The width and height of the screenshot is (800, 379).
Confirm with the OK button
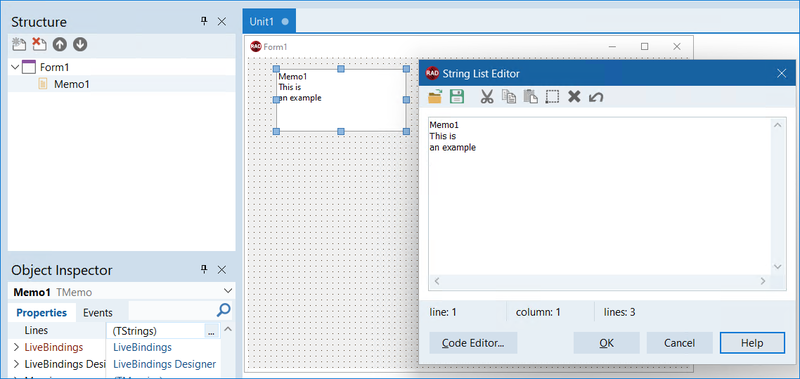click(607, 343)
